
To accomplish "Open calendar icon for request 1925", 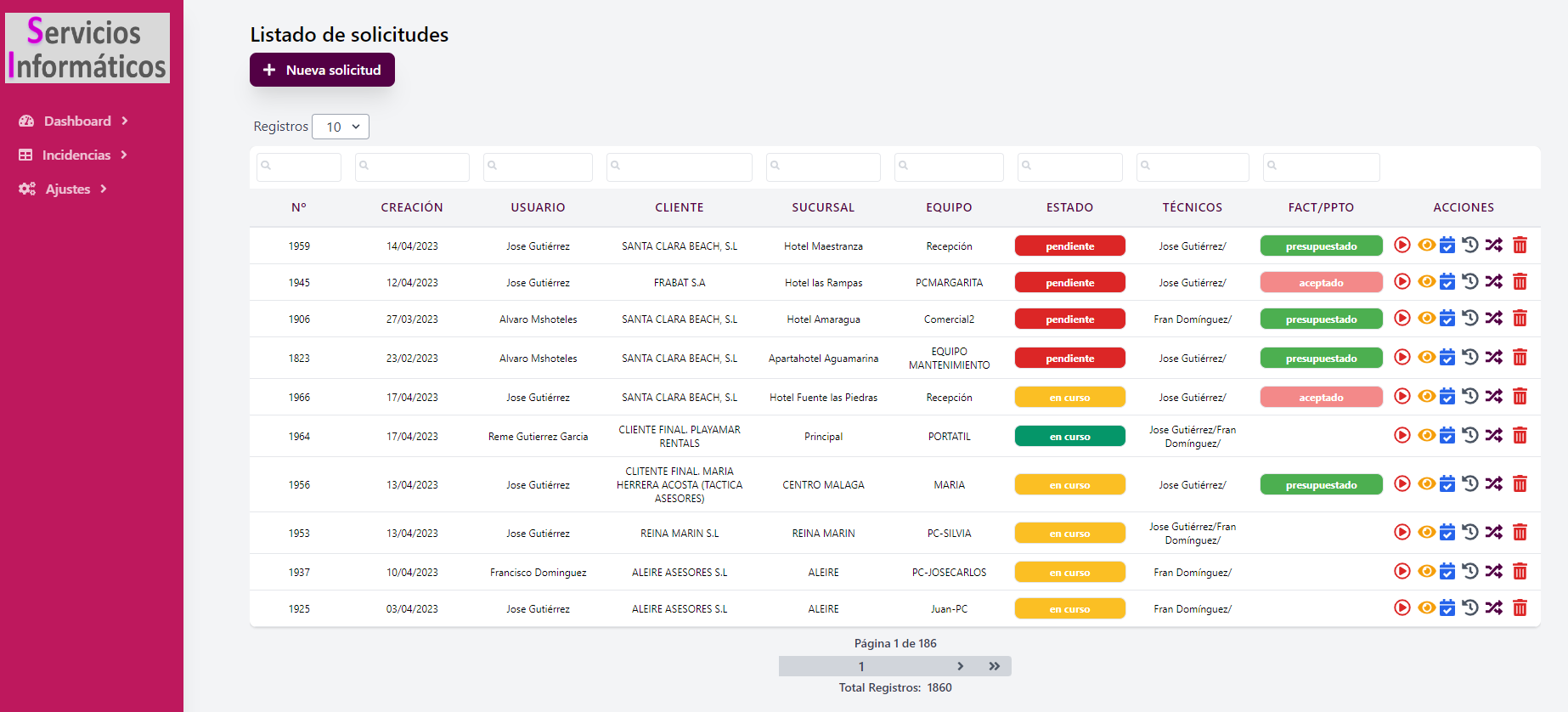I will pos(1447,608).
